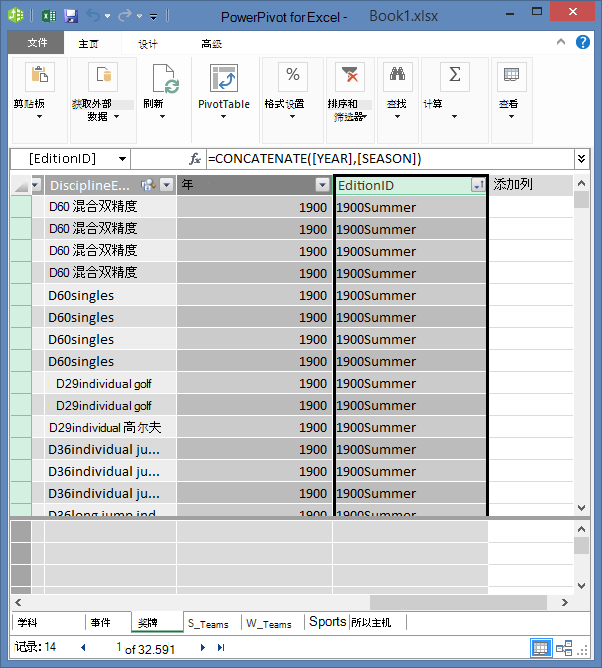
Task: Go to previous record arrow
Action: pos(83,648)
